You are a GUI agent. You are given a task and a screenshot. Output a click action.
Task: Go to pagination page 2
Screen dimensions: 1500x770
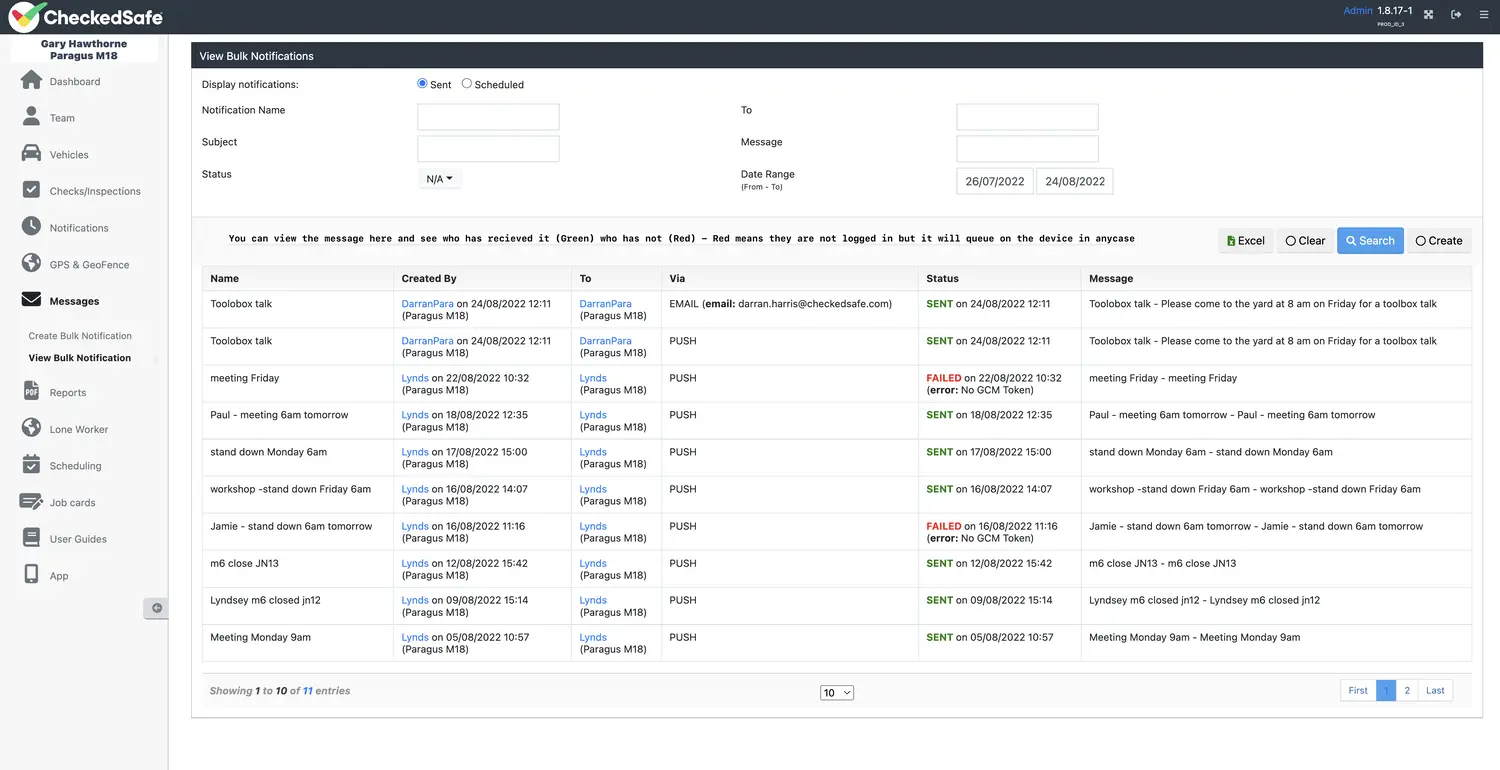pyautogui.click(x=1407, y=690)
